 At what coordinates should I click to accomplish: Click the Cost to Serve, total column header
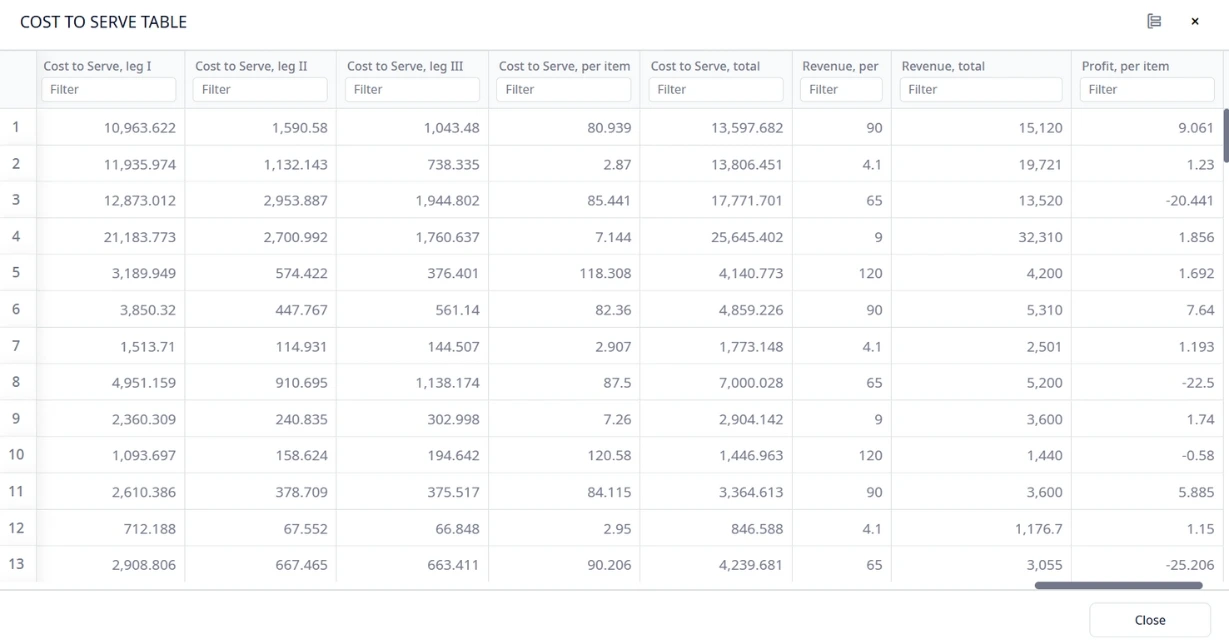coord(705,66)
